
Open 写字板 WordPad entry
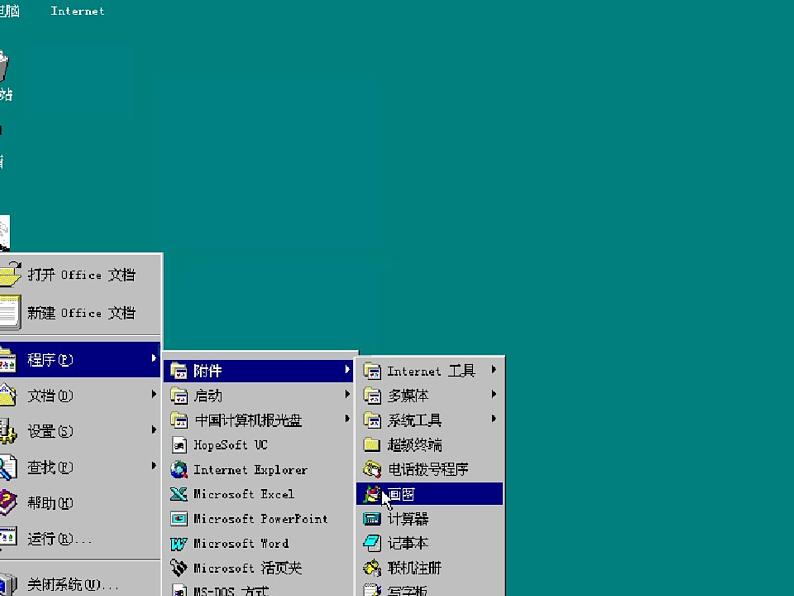[429, 589]
